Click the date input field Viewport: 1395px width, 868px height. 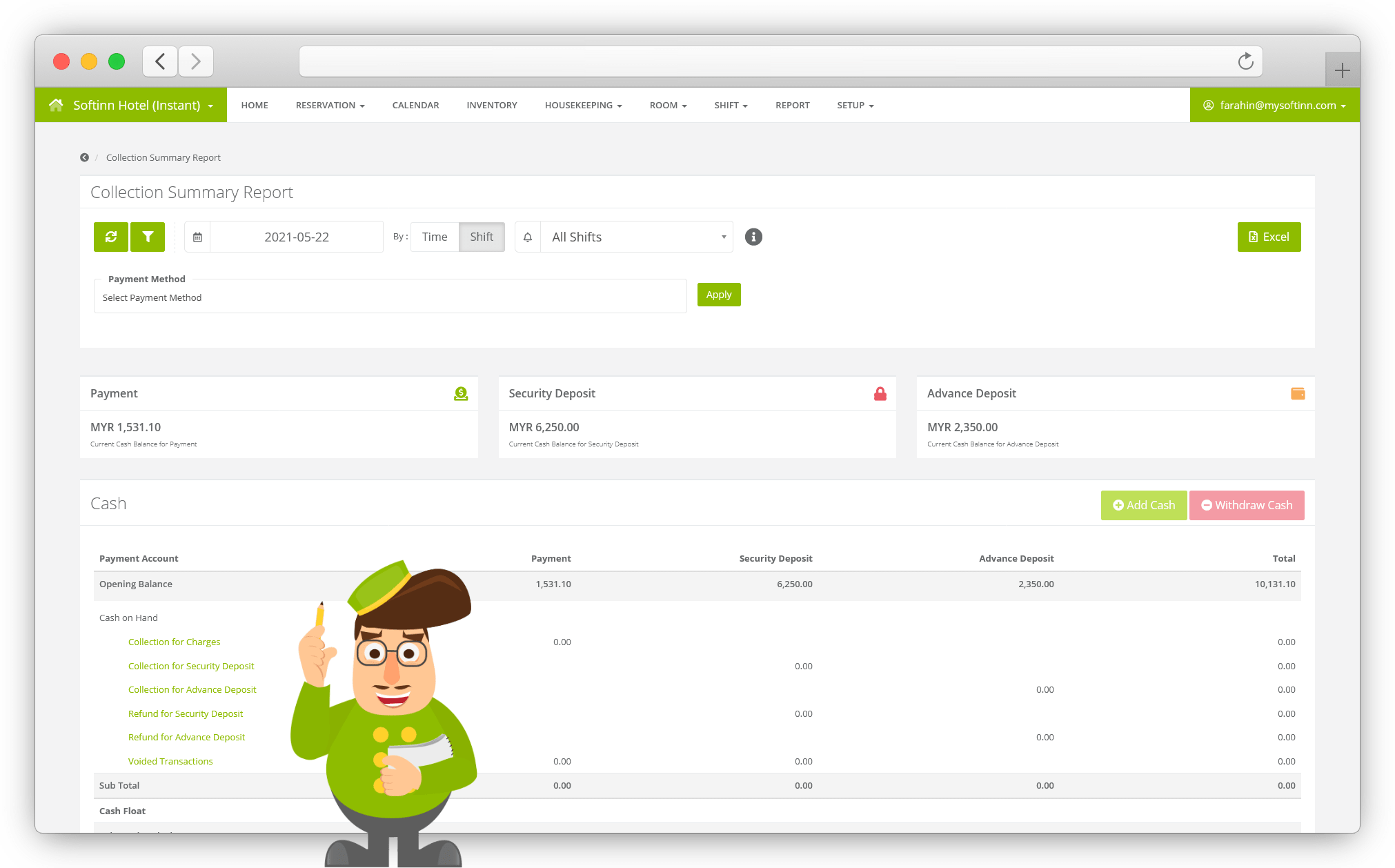[x=296, y=236]
